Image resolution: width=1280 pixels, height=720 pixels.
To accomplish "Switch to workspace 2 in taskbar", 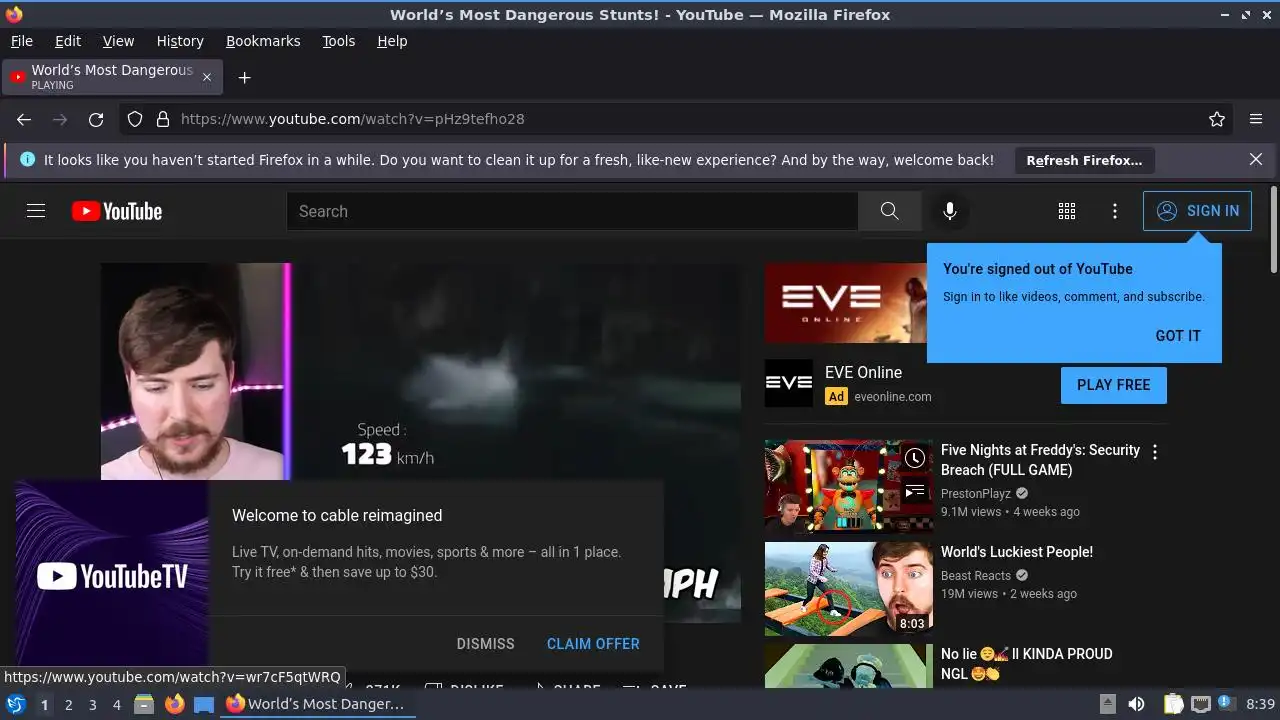I will [68, 705].
